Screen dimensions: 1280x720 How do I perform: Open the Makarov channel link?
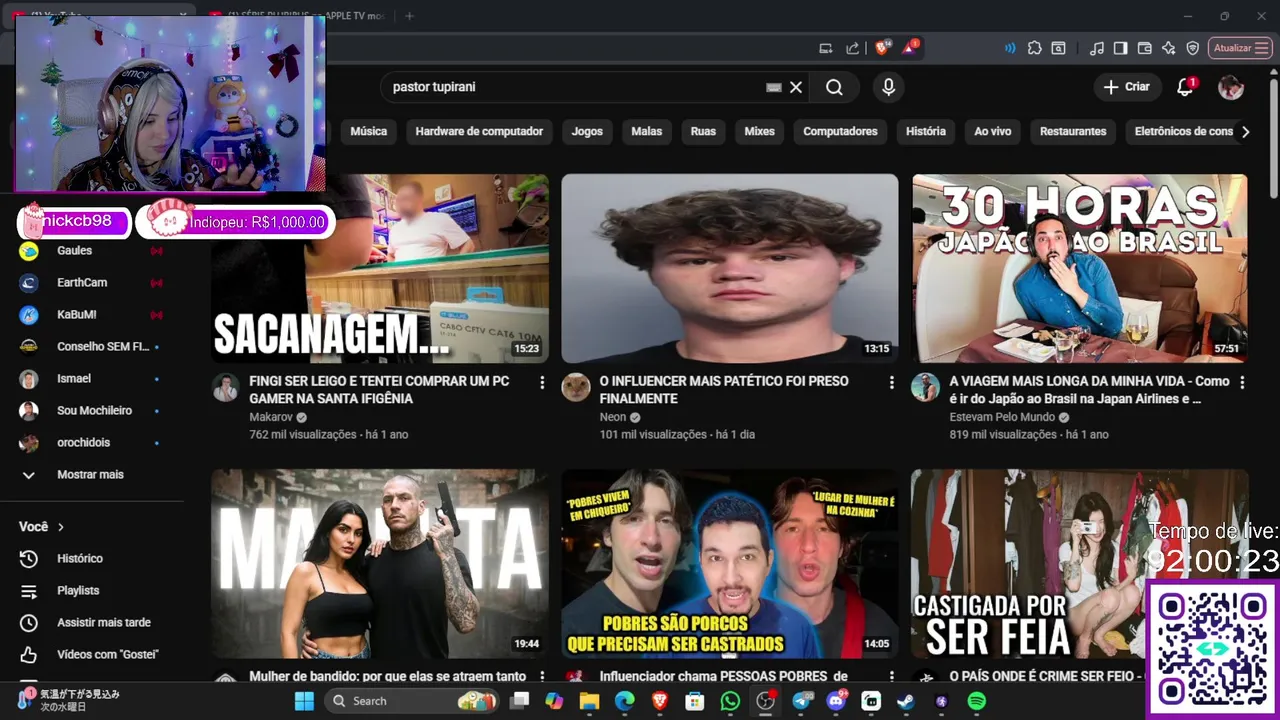coord(270,417)
